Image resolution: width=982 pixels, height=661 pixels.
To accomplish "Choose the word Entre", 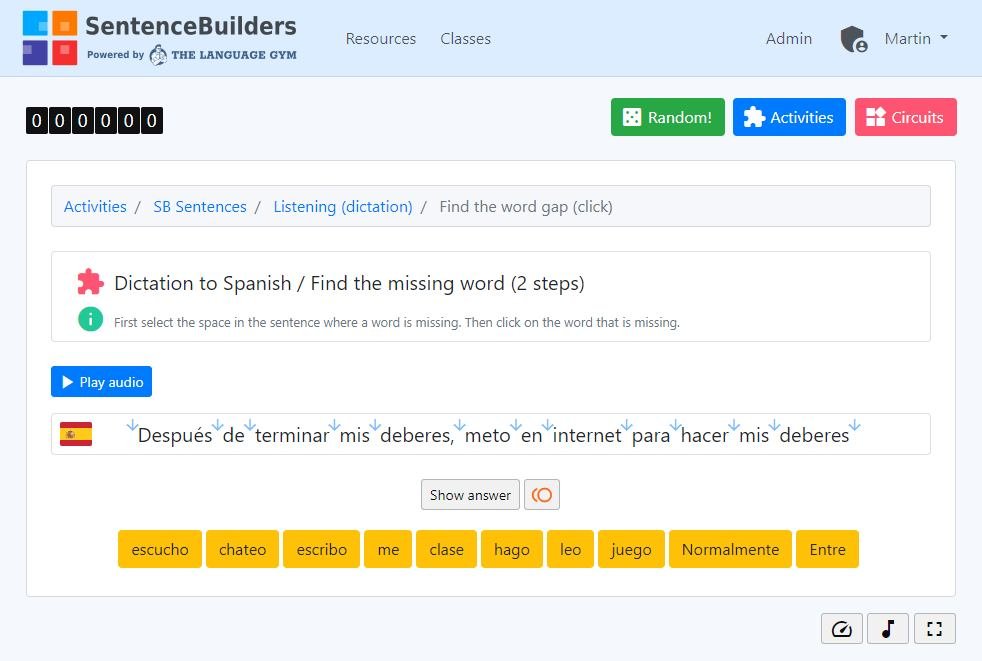I will (x=827, y=549).
